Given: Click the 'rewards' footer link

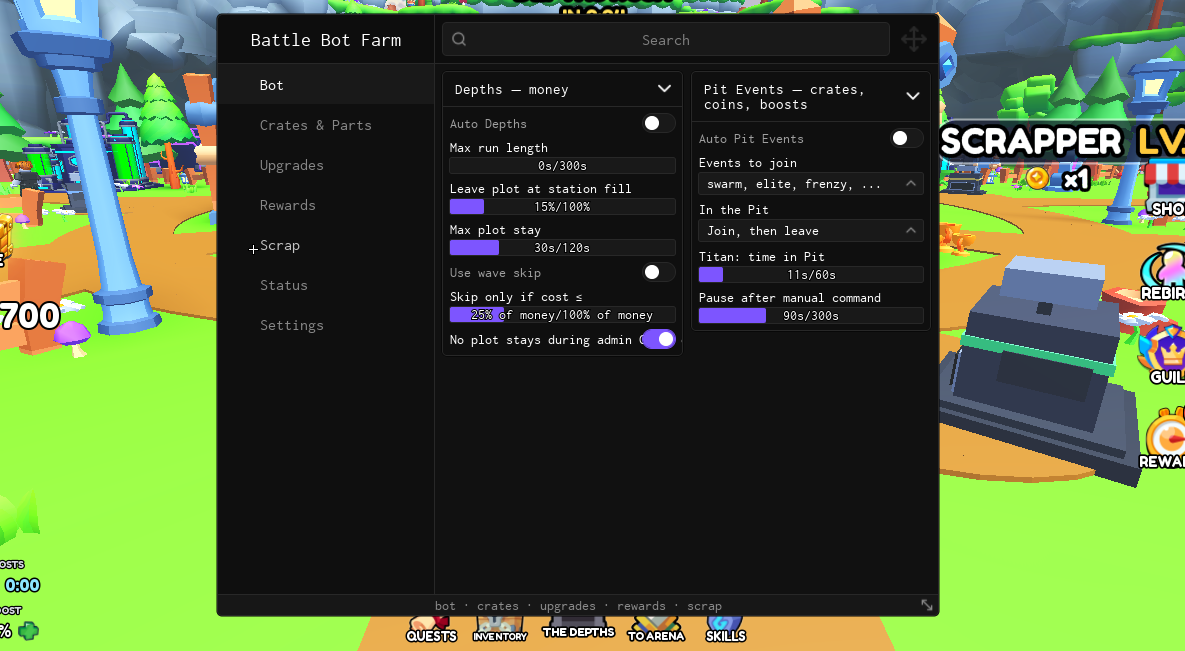Looking at the screenshot, I should point(641,606).
